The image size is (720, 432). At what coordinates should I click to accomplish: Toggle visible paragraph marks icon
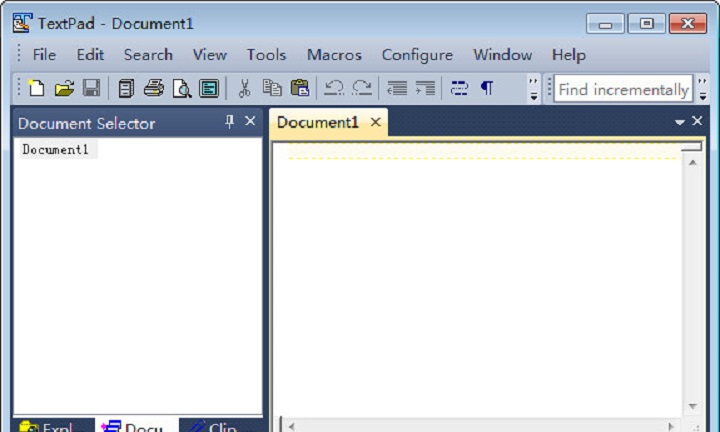click(x=487, y=88)
